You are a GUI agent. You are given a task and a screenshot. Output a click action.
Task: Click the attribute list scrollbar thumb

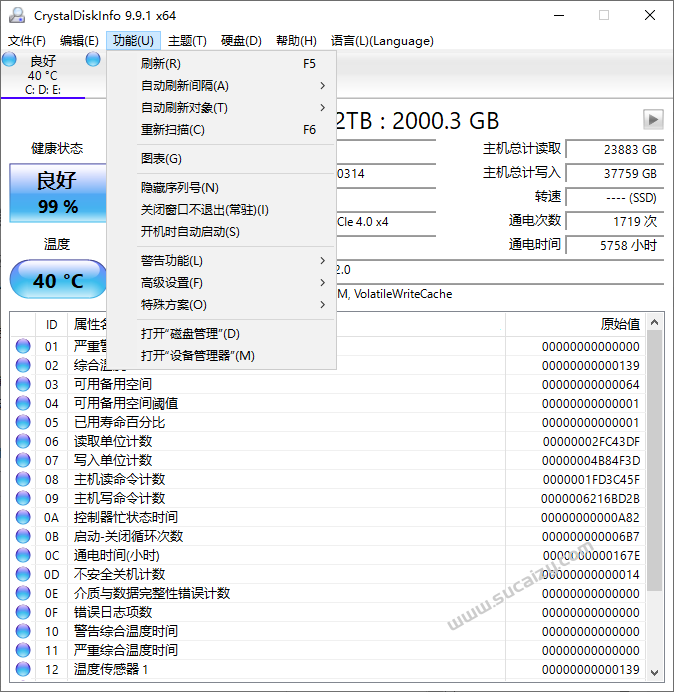coord(655,461)
